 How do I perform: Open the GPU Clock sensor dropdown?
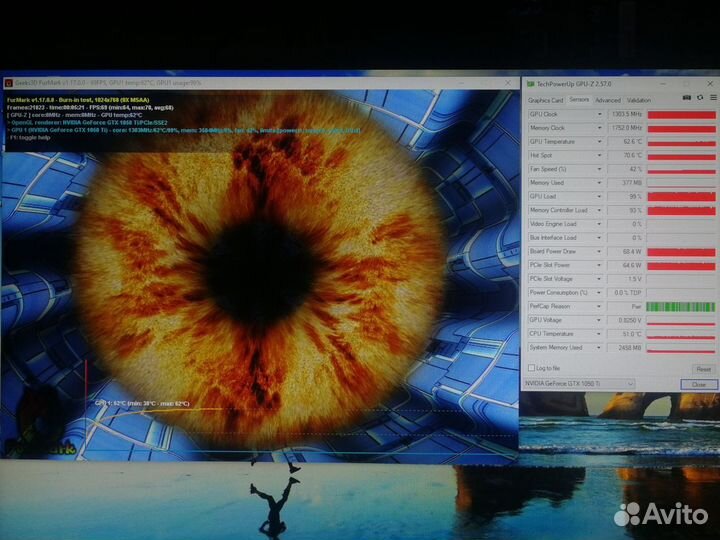click(599, 114)
